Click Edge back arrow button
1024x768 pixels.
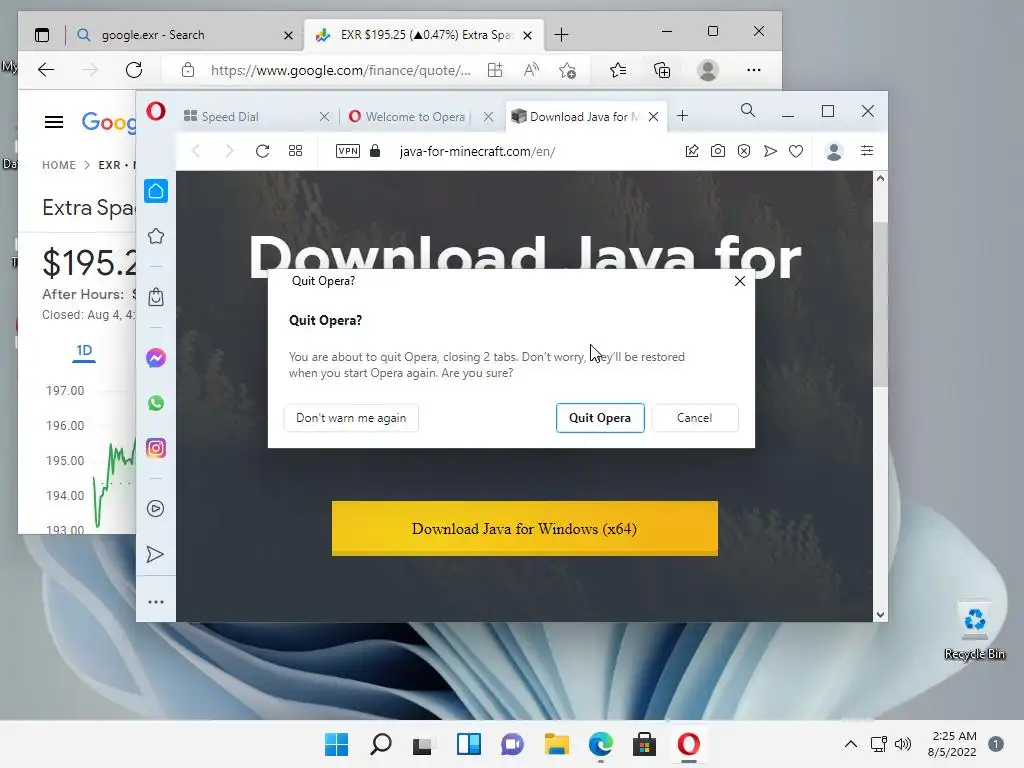[46, 70]
